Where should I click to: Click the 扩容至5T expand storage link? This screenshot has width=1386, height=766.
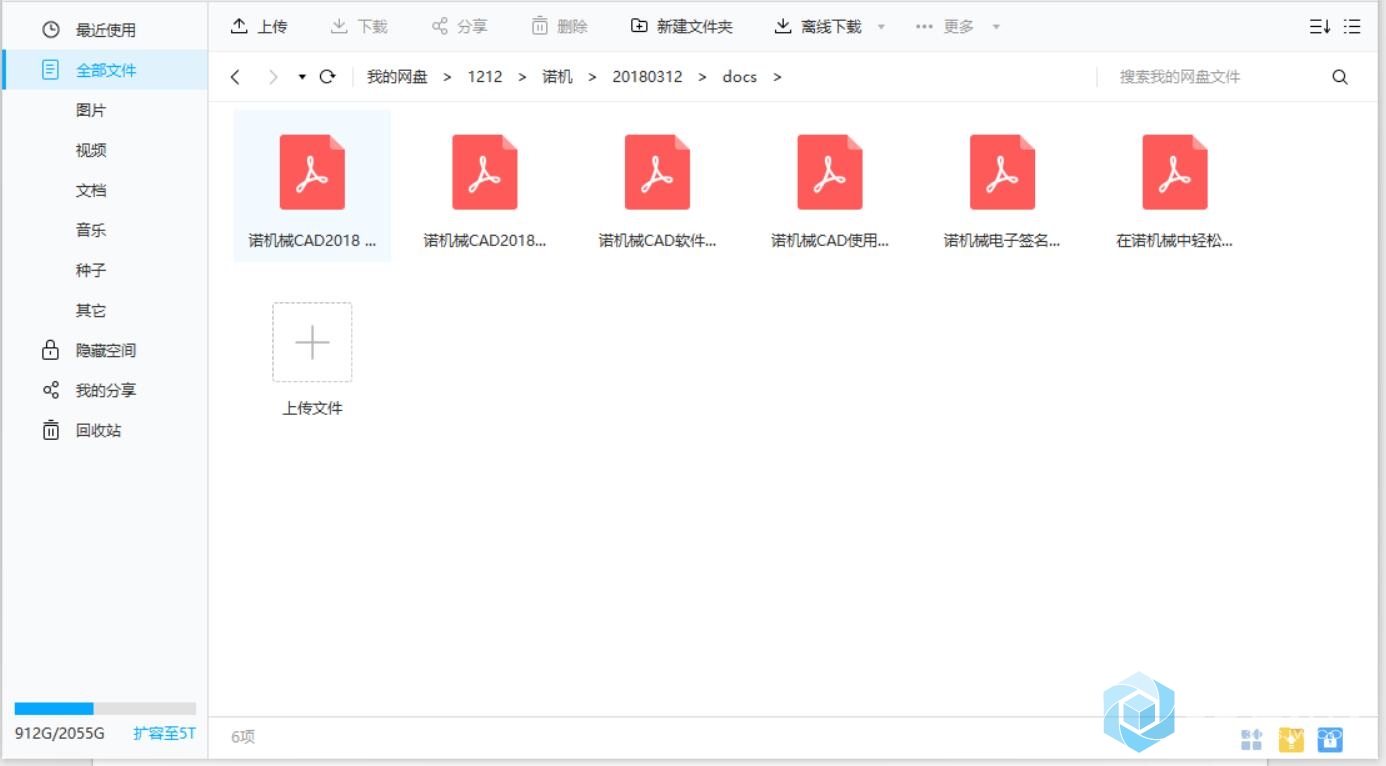point(165,733)
